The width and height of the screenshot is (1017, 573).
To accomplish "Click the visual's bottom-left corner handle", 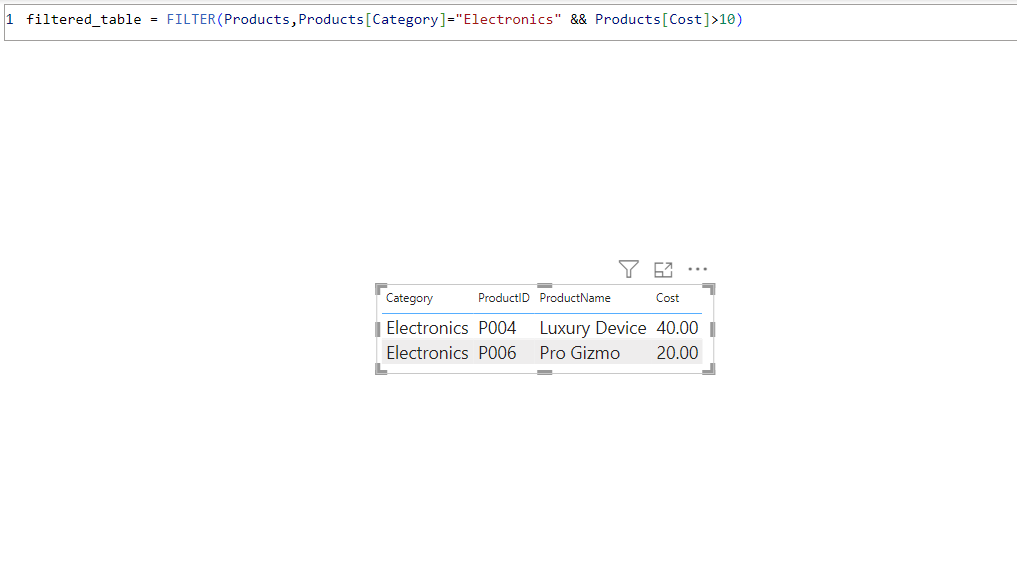I will pos(381,369).
